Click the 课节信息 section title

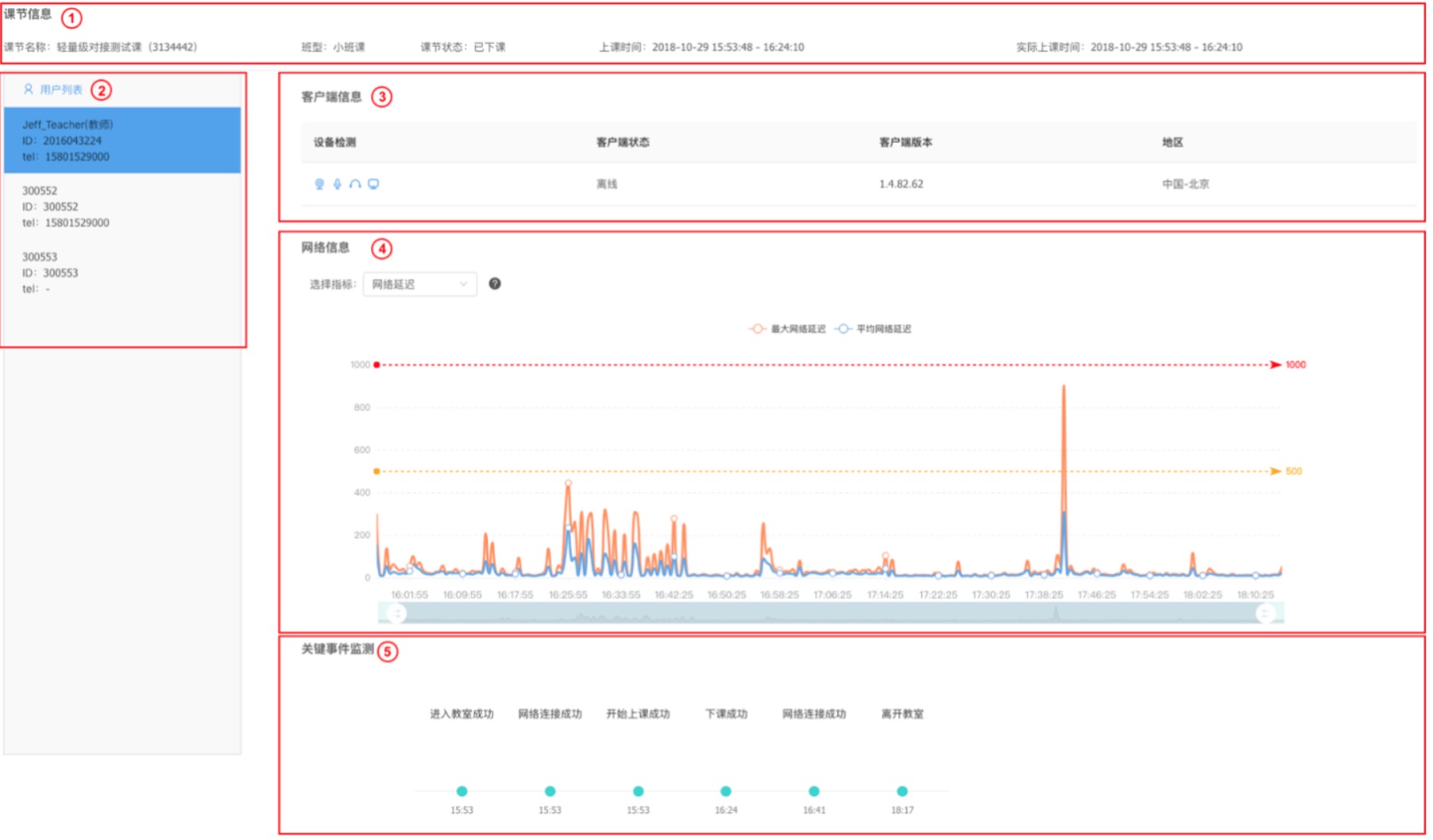(x=28, y=14)
